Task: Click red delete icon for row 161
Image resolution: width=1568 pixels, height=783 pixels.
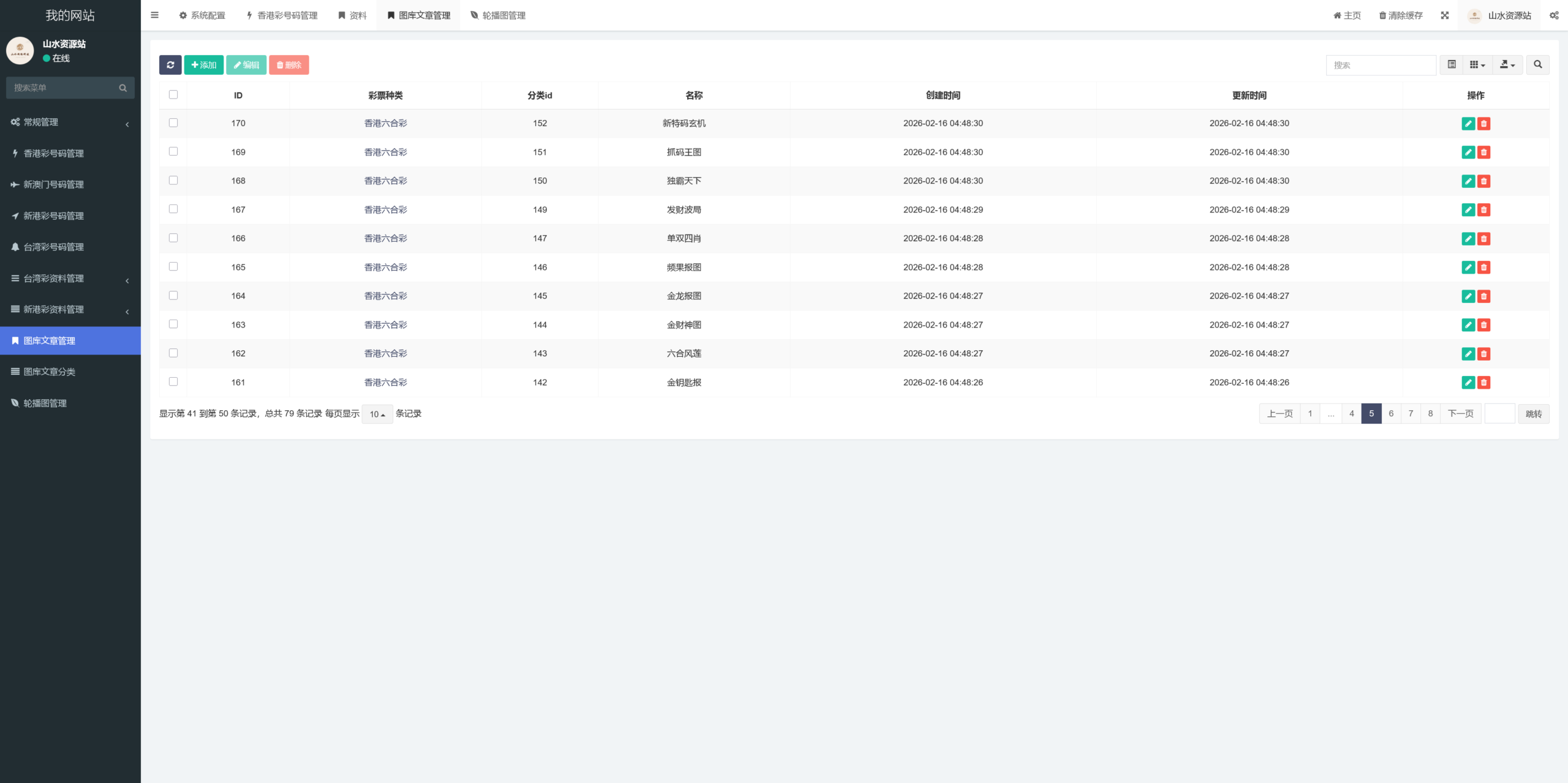Action: click(1483, 383)
